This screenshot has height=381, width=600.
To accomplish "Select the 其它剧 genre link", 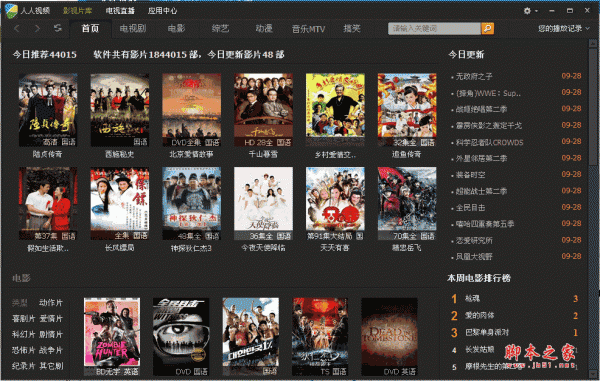I will [x=51, y=366].
